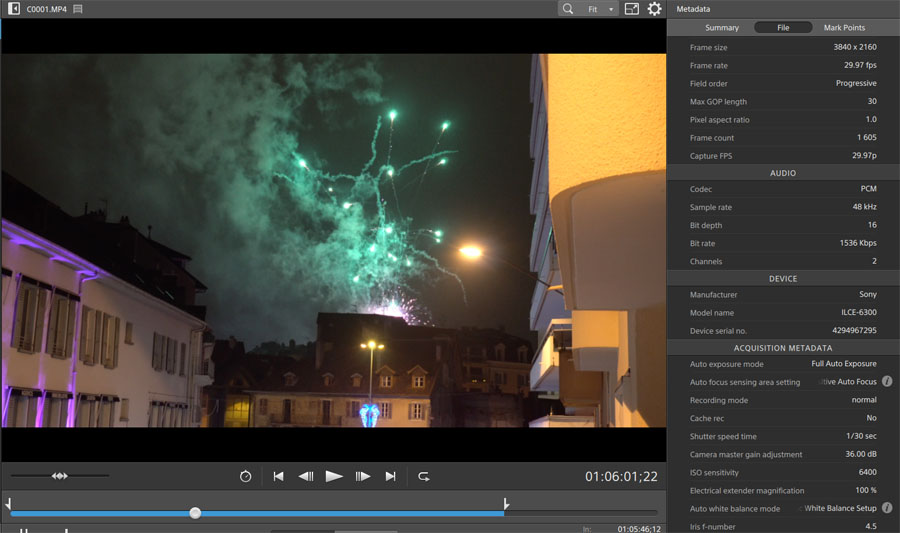Click the DEVICE section header

(x=783, y=278)
